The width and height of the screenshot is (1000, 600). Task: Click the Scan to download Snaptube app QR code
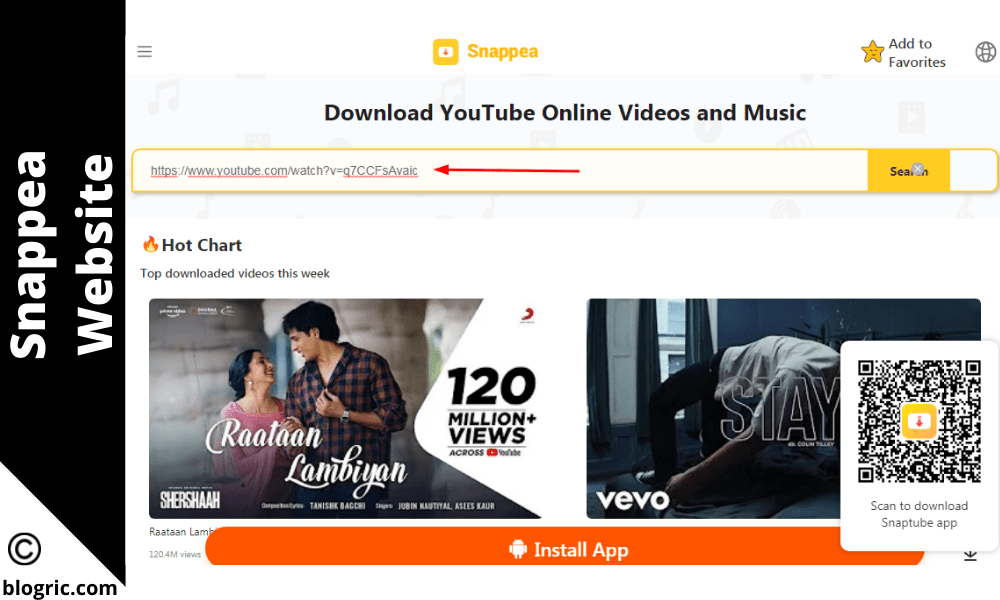(x=919, y=421)
